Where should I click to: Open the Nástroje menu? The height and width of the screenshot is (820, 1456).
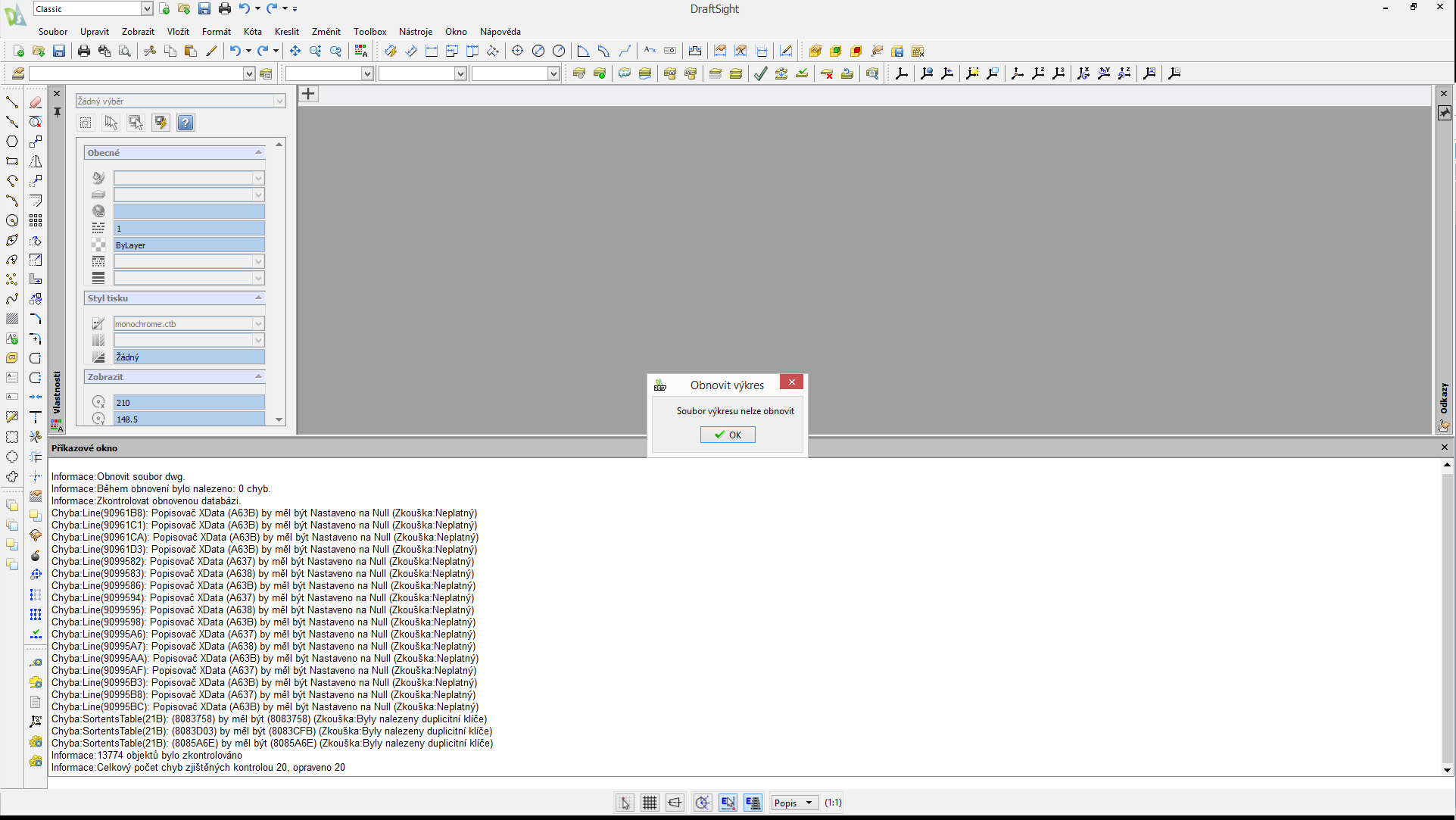(415, 32)
